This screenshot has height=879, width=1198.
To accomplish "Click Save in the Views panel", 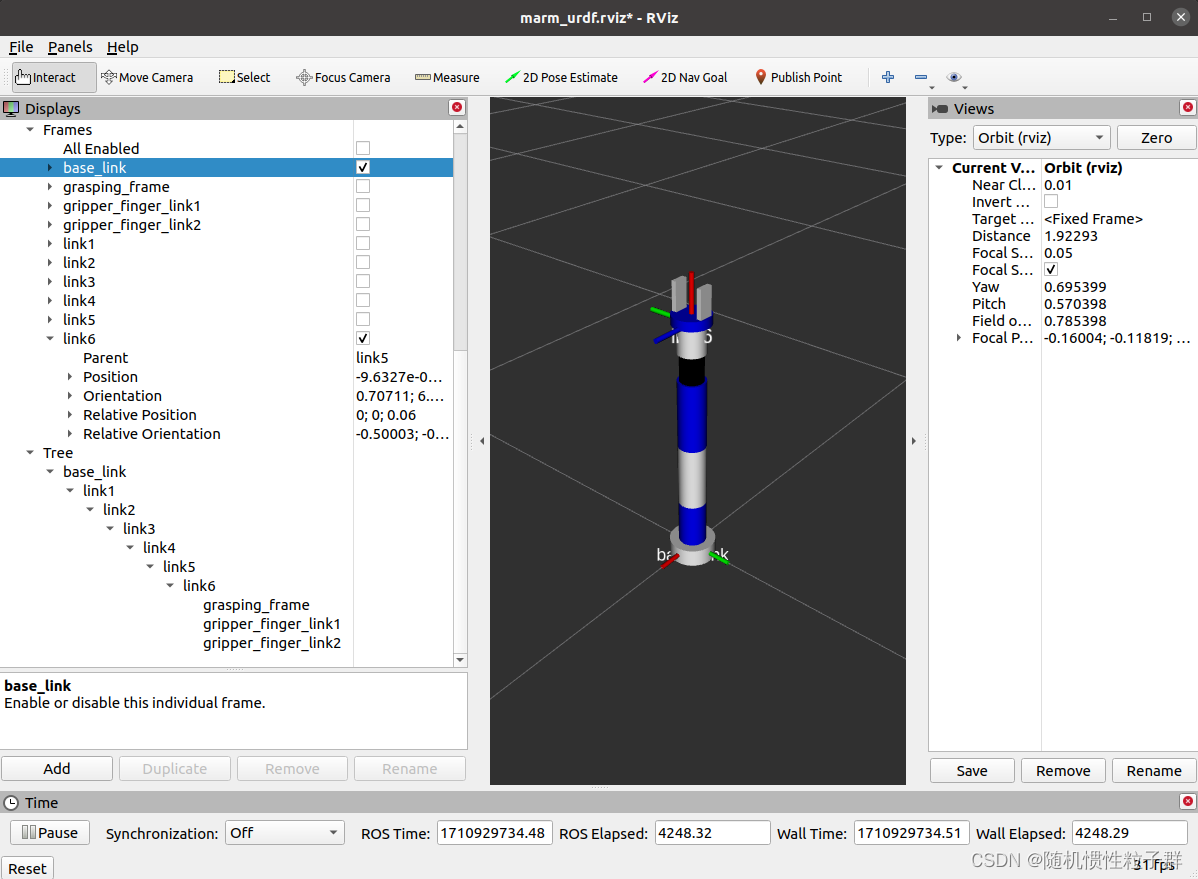I will point(972,770).
